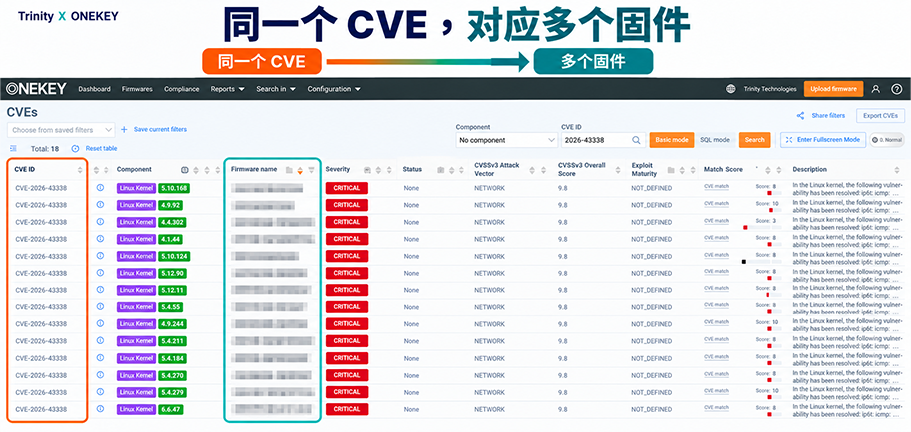Click CVE match link on 5.10.168 row
The height and width of the screenshot is (432, 911).
(716, 186)
